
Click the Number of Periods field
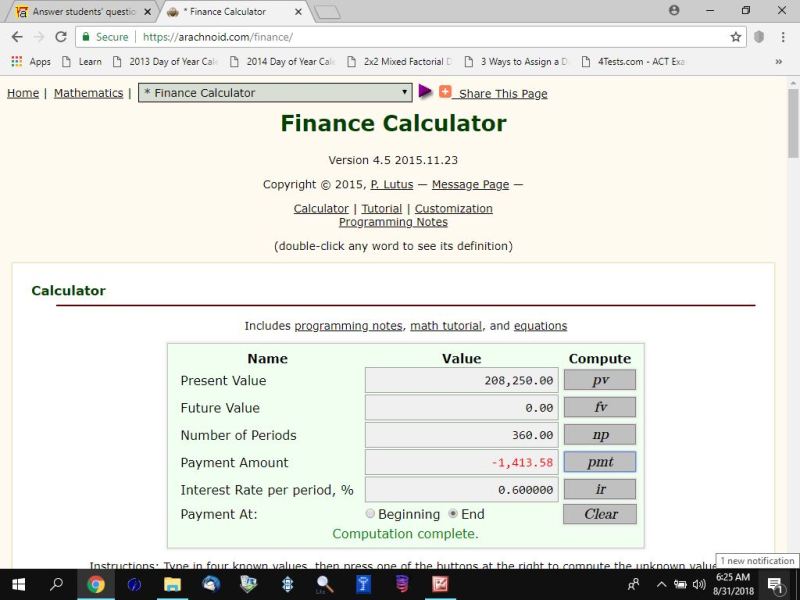click(x=462, y=435)
